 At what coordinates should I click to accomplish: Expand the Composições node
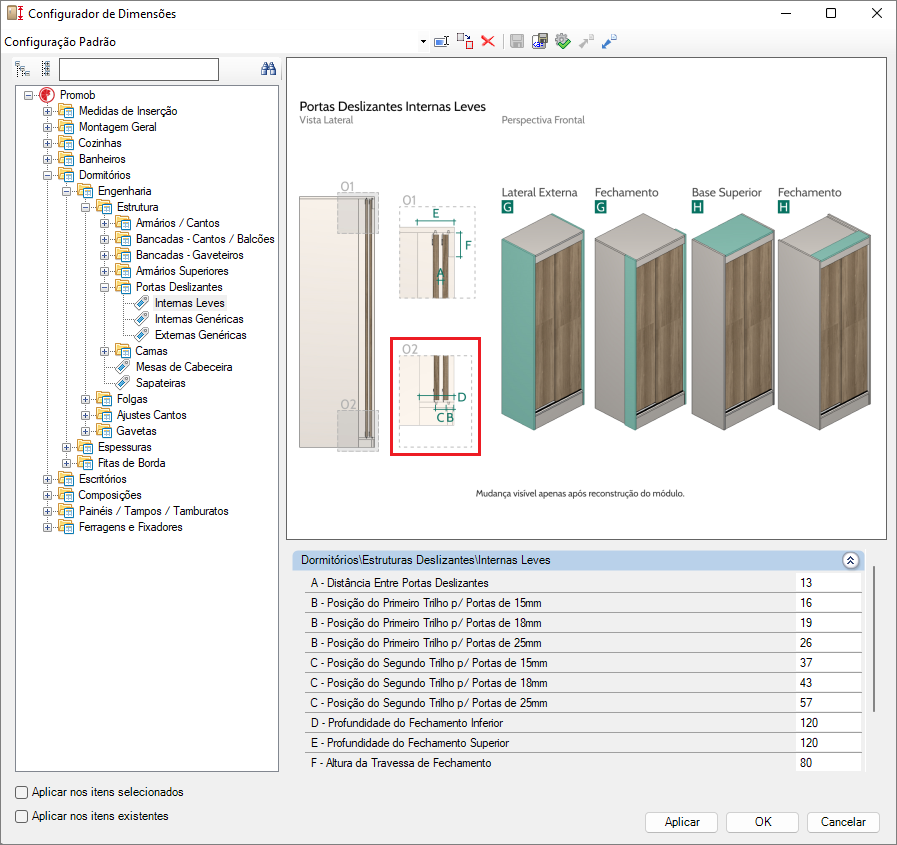pyautogui.click(x=47, y=495)
